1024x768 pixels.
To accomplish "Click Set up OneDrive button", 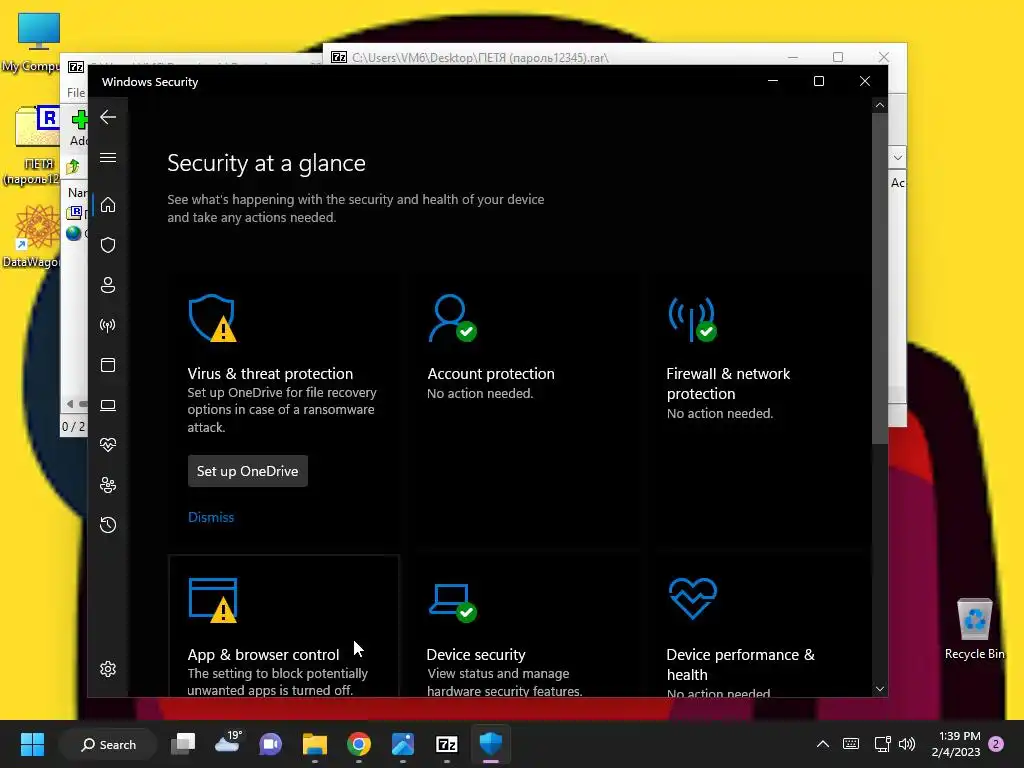I will tap(248, 471).
